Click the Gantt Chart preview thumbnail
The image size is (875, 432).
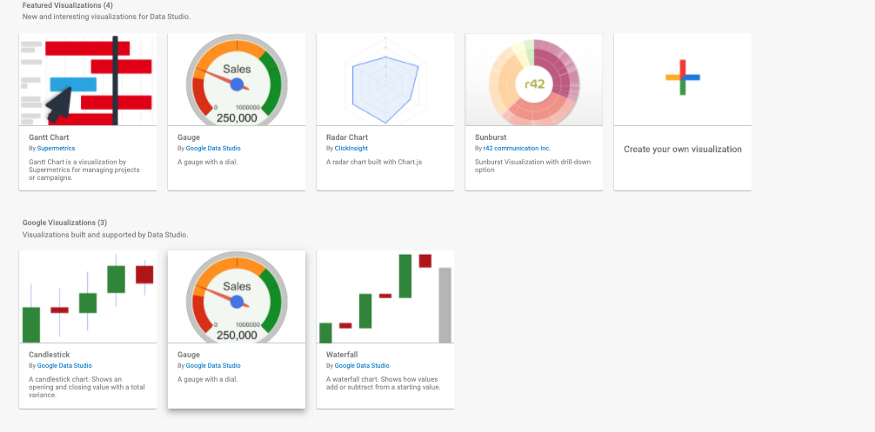click(87, 79)
